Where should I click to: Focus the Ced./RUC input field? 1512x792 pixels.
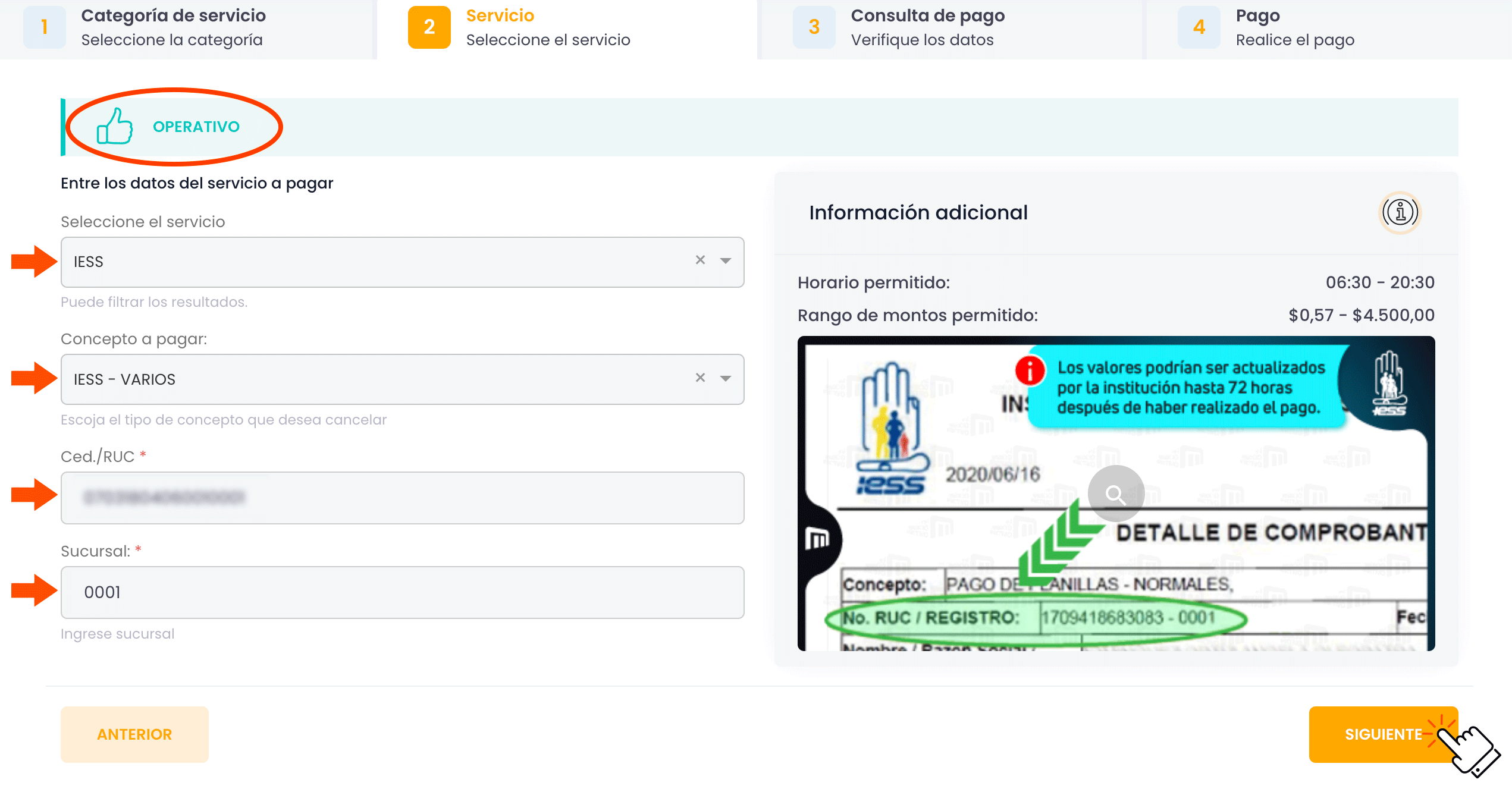(402, 498)
